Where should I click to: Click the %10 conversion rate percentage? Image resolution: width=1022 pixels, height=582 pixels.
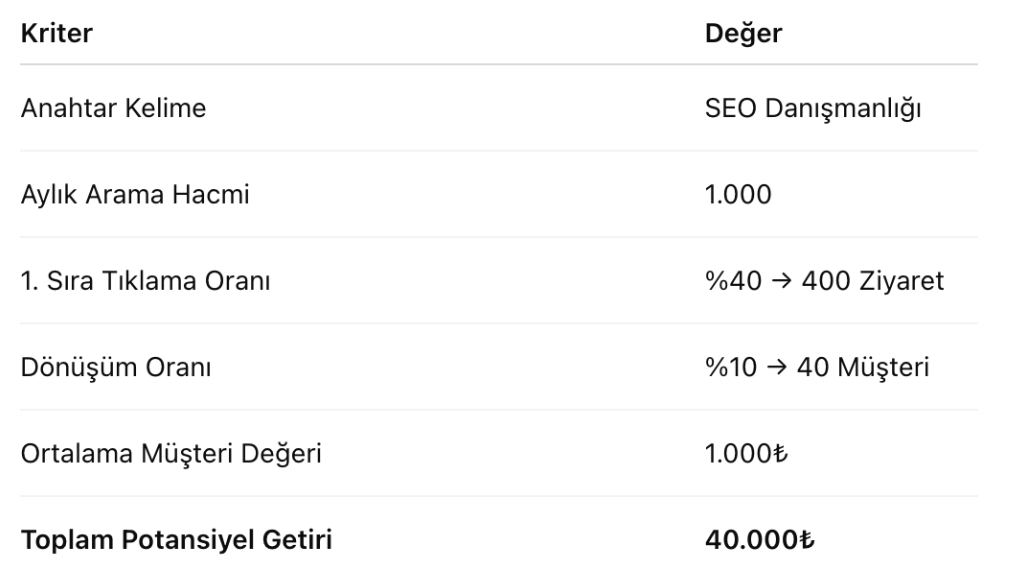(x=728, y=368)
